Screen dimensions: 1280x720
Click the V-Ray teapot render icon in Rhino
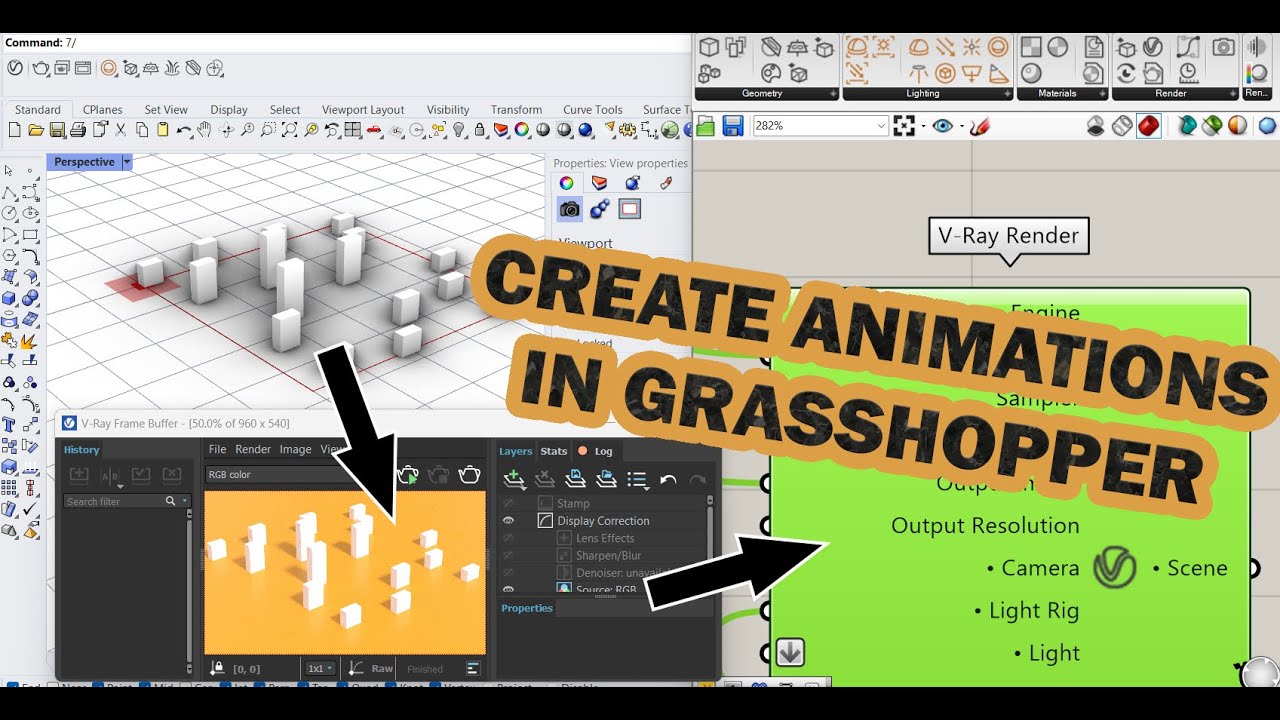point(41,68)
